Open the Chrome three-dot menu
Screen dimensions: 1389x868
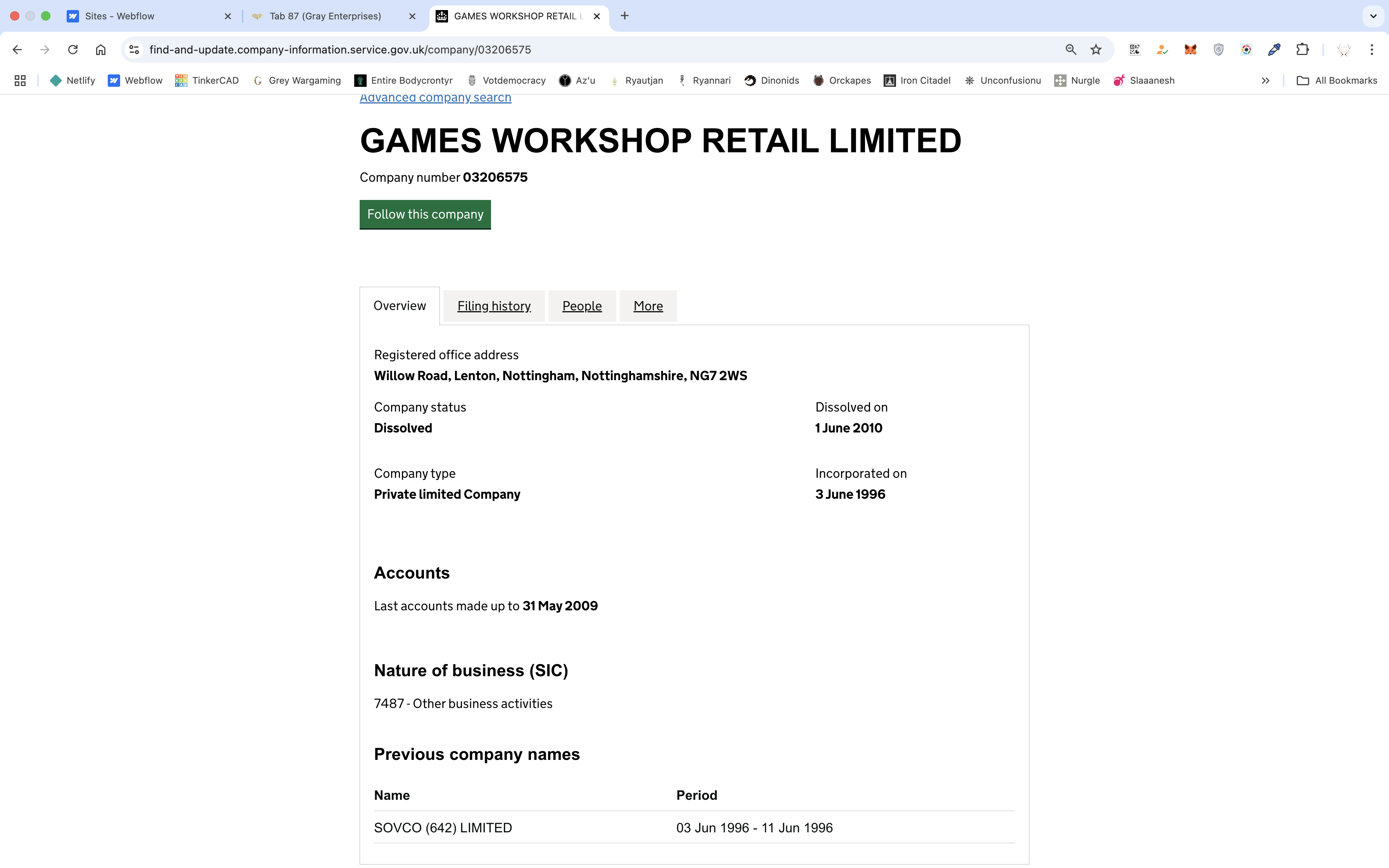coord(1372,49)
